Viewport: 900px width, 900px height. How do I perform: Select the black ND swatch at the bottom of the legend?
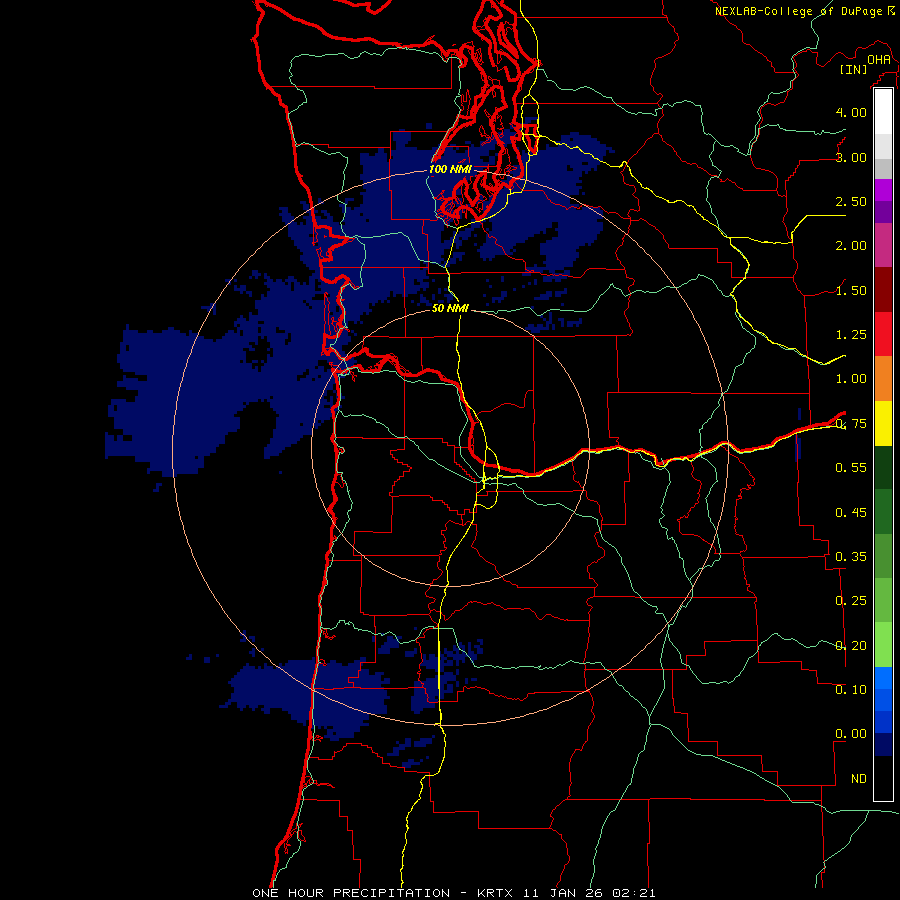pos(883,778)
